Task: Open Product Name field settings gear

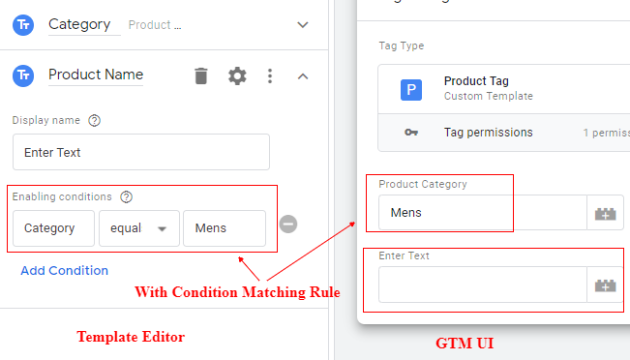Action: pos(237,76)
